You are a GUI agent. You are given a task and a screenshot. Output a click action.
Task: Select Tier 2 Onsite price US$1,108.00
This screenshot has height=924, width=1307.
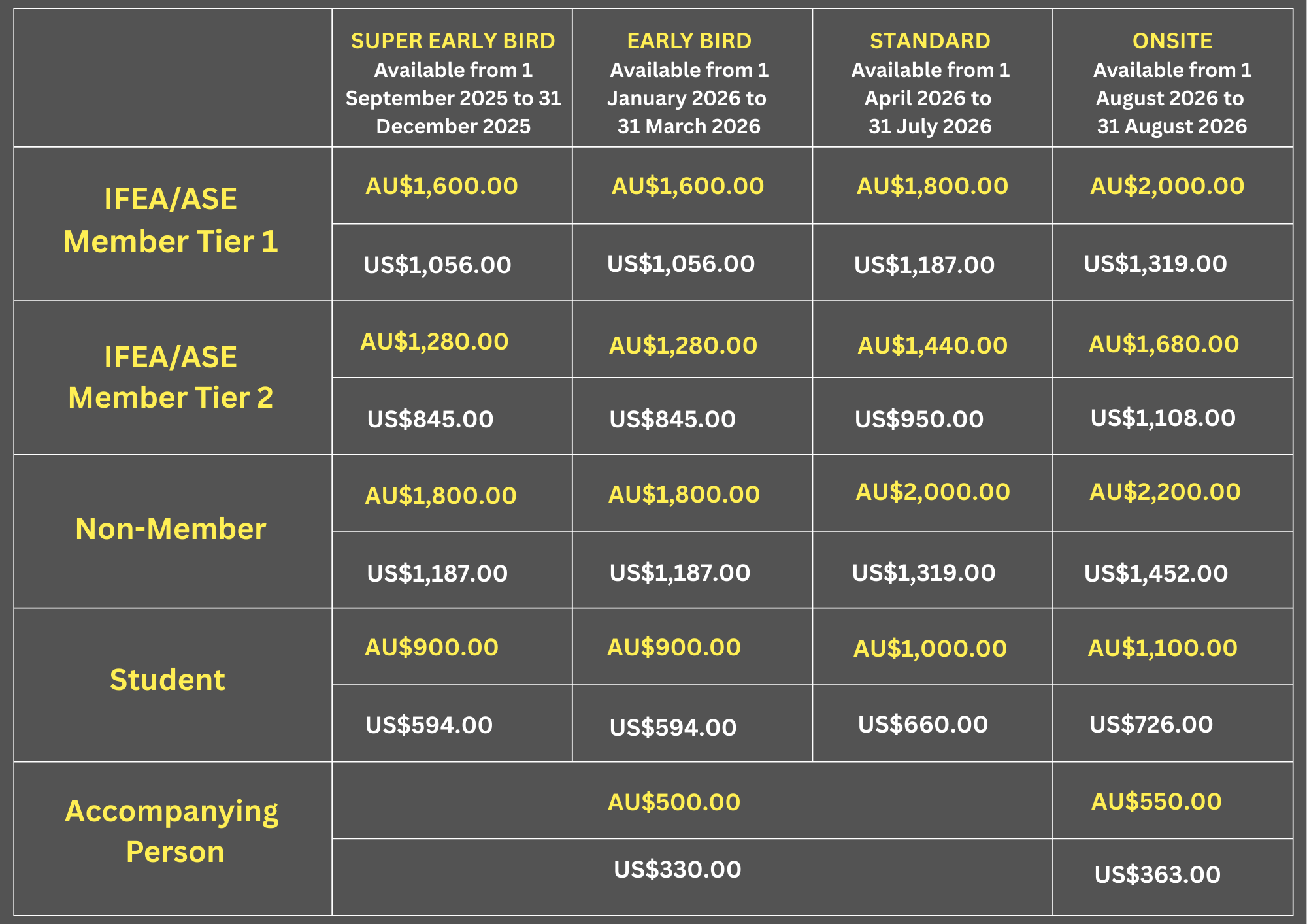(1163, 418)
